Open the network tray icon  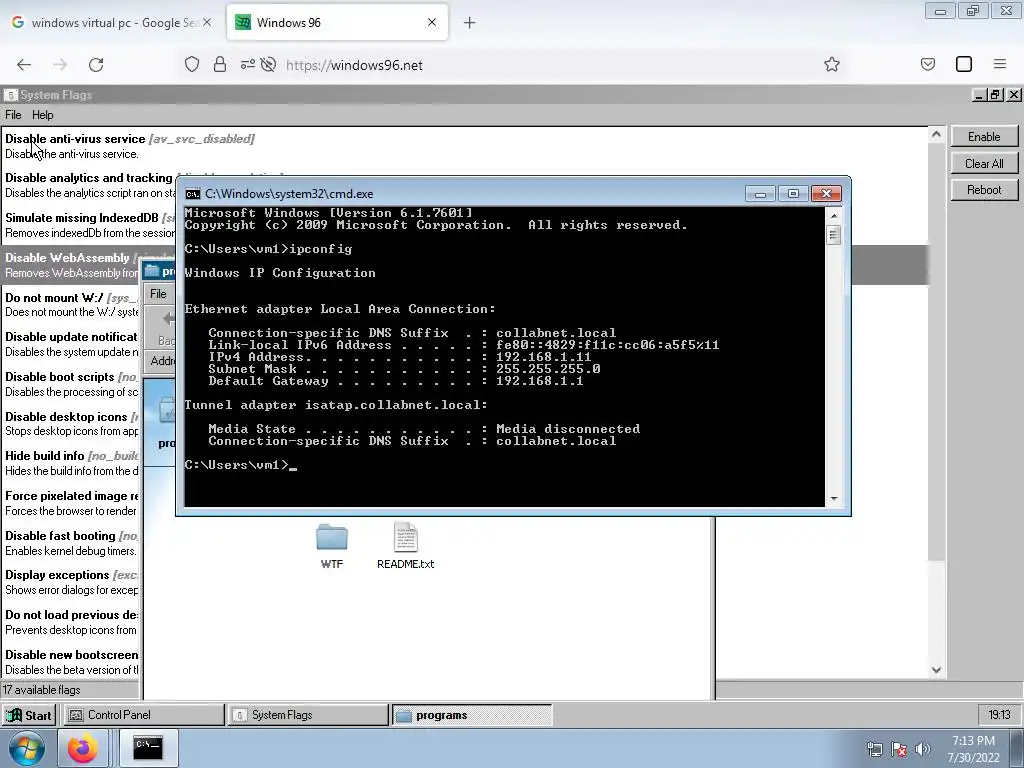coord(874,749)
